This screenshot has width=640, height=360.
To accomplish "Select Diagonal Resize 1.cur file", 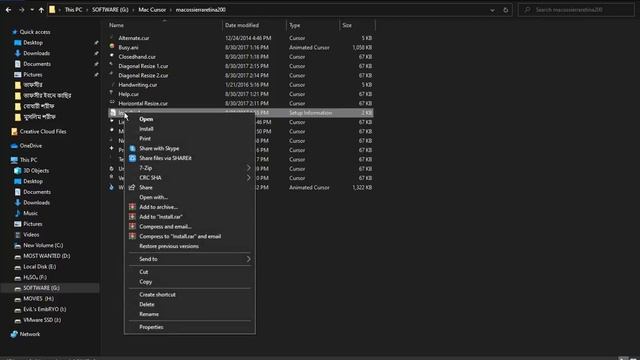I will point(143,66).
